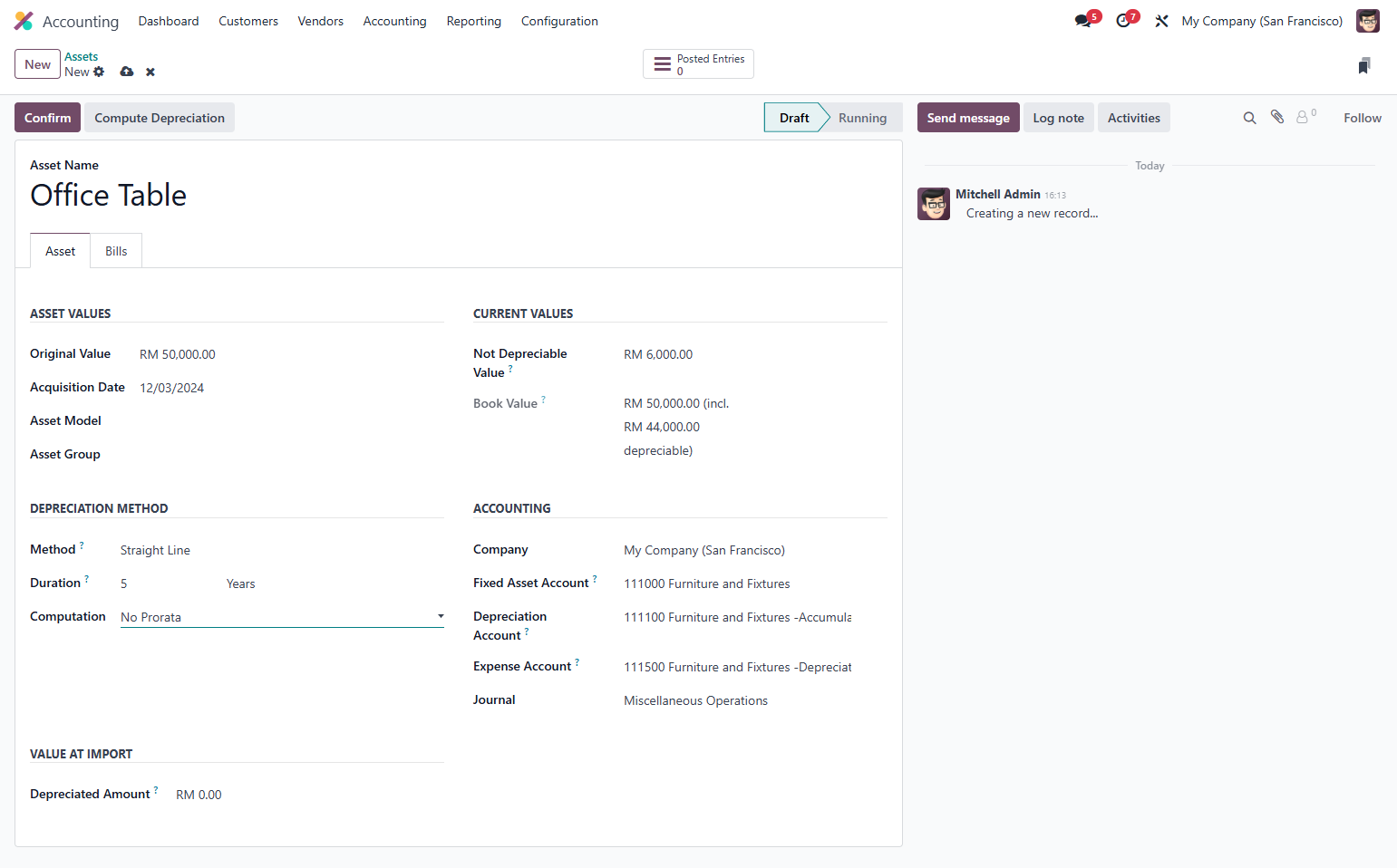The image size is (1397, 868).
Task: Click the bookmark icon at top right
Action: 1364,65
